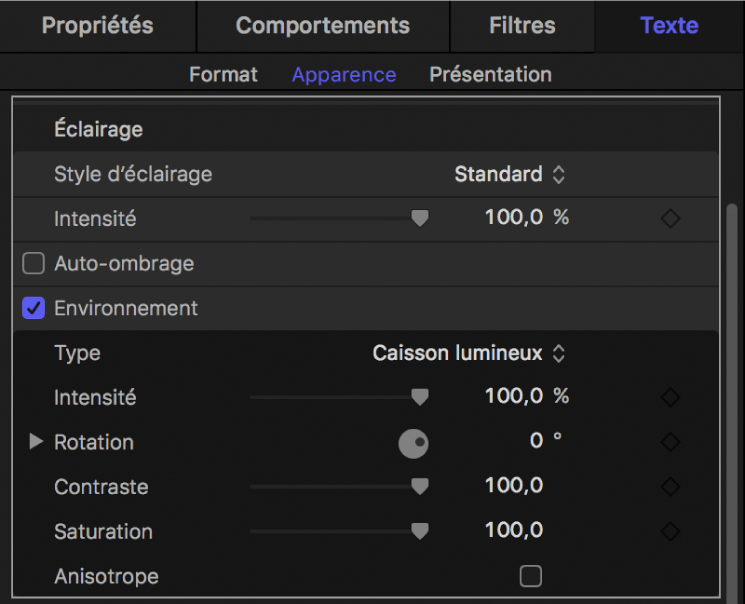
Task: Click the Rotation dial control
Action: click(413, 443)
